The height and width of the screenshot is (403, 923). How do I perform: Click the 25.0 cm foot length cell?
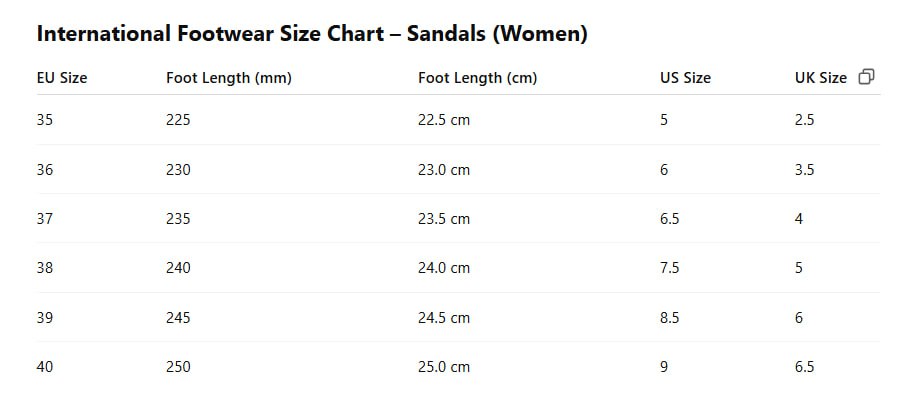pyautogui.click(x=444, y=367)
